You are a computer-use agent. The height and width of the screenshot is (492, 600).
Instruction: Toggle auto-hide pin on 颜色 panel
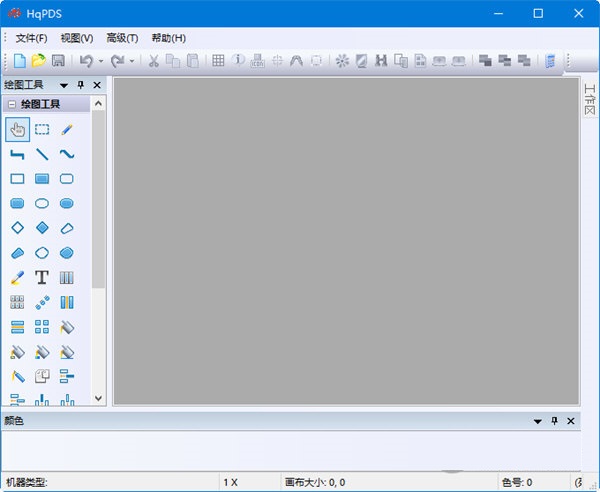[555, 421]
